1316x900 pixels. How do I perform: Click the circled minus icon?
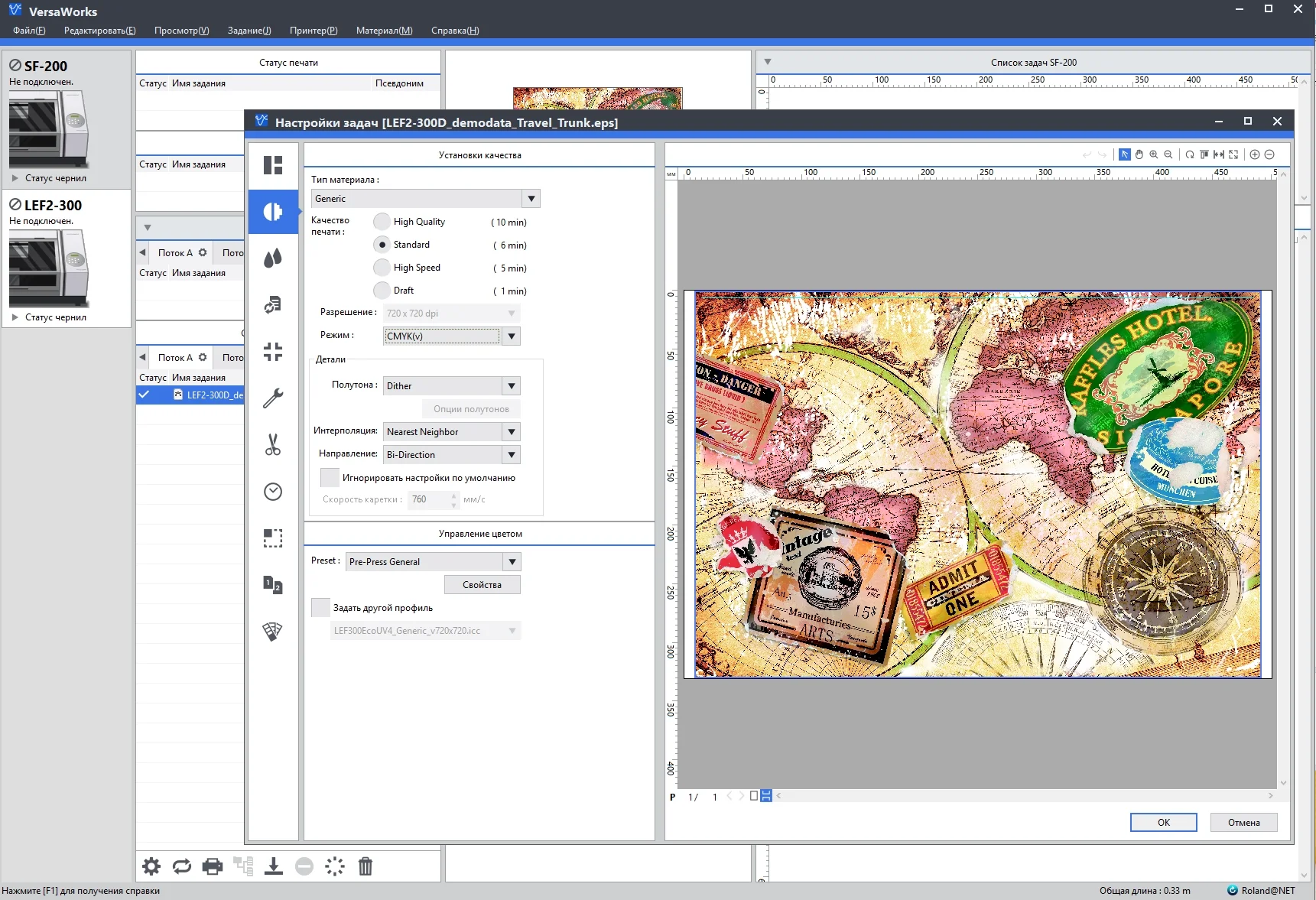coord(1269,154)
